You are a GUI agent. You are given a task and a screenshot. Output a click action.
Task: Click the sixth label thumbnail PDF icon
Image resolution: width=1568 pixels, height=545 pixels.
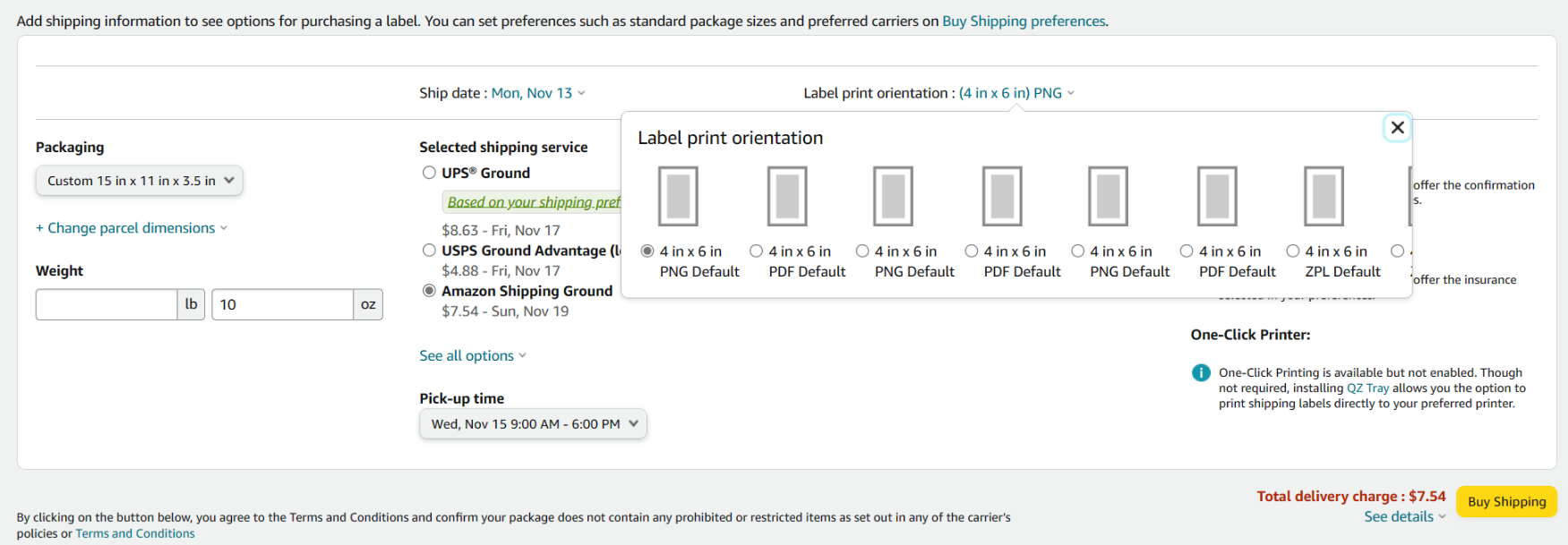click(x=1217, y=196)
